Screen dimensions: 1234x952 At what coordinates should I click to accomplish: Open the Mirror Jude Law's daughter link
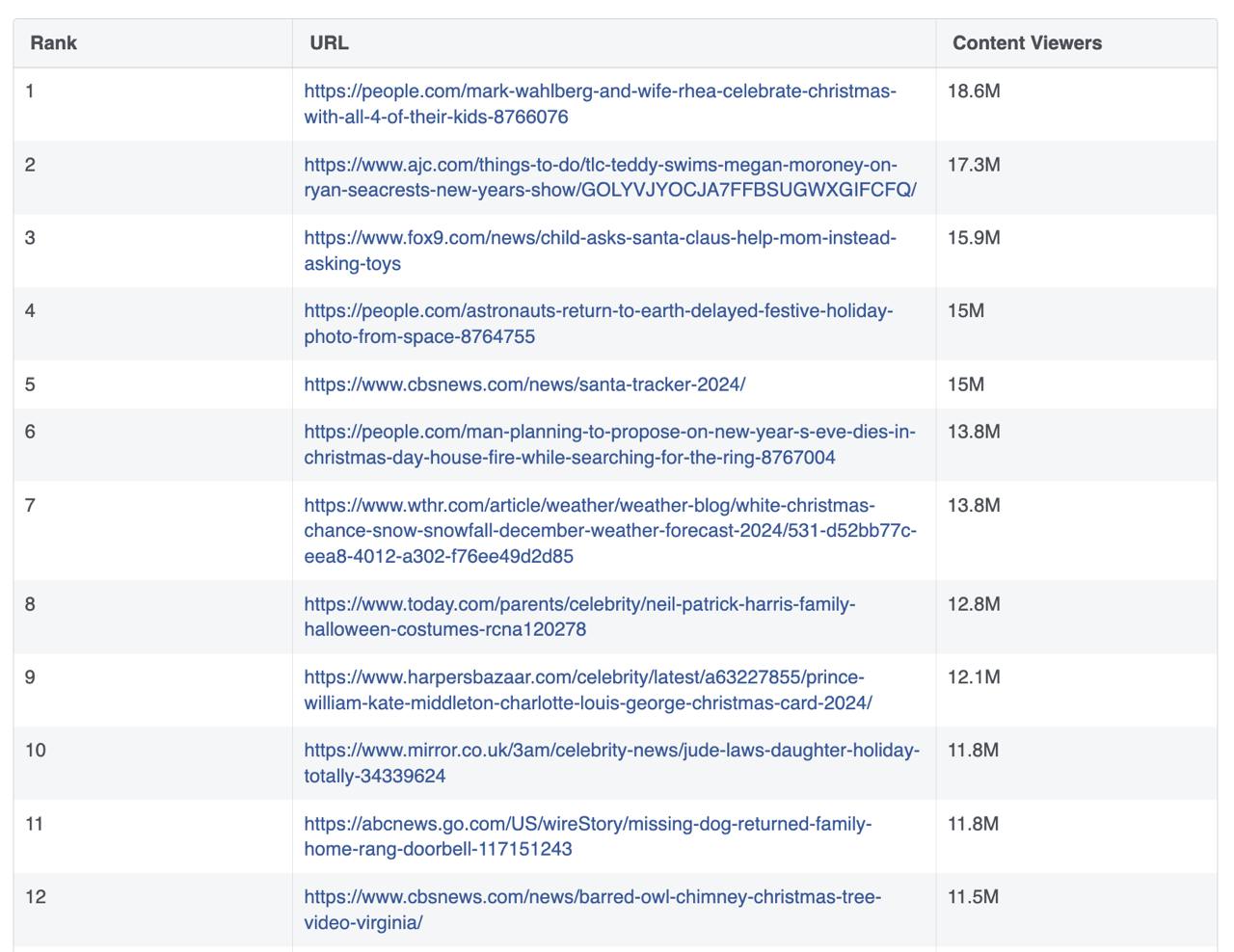tap(611, 751)
